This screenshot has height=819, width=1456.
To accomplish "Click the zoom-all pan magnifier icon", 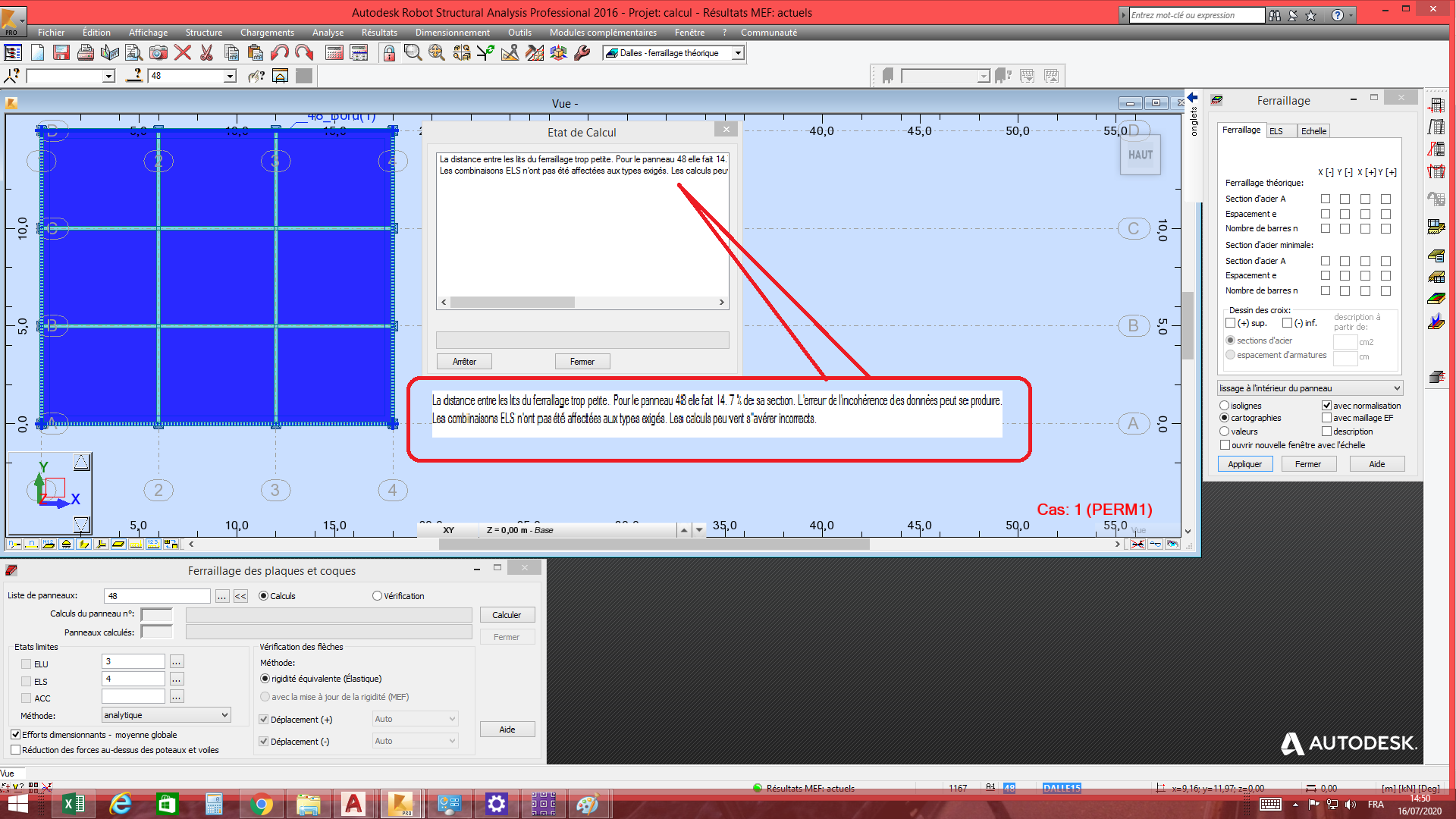I will (x=437, y=52).
